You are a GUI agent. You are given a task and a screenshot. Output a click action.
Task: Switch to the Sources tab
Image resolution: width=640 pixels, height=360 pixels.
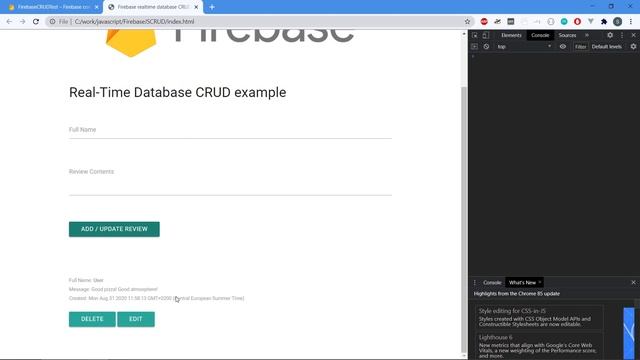pos(567,36)
